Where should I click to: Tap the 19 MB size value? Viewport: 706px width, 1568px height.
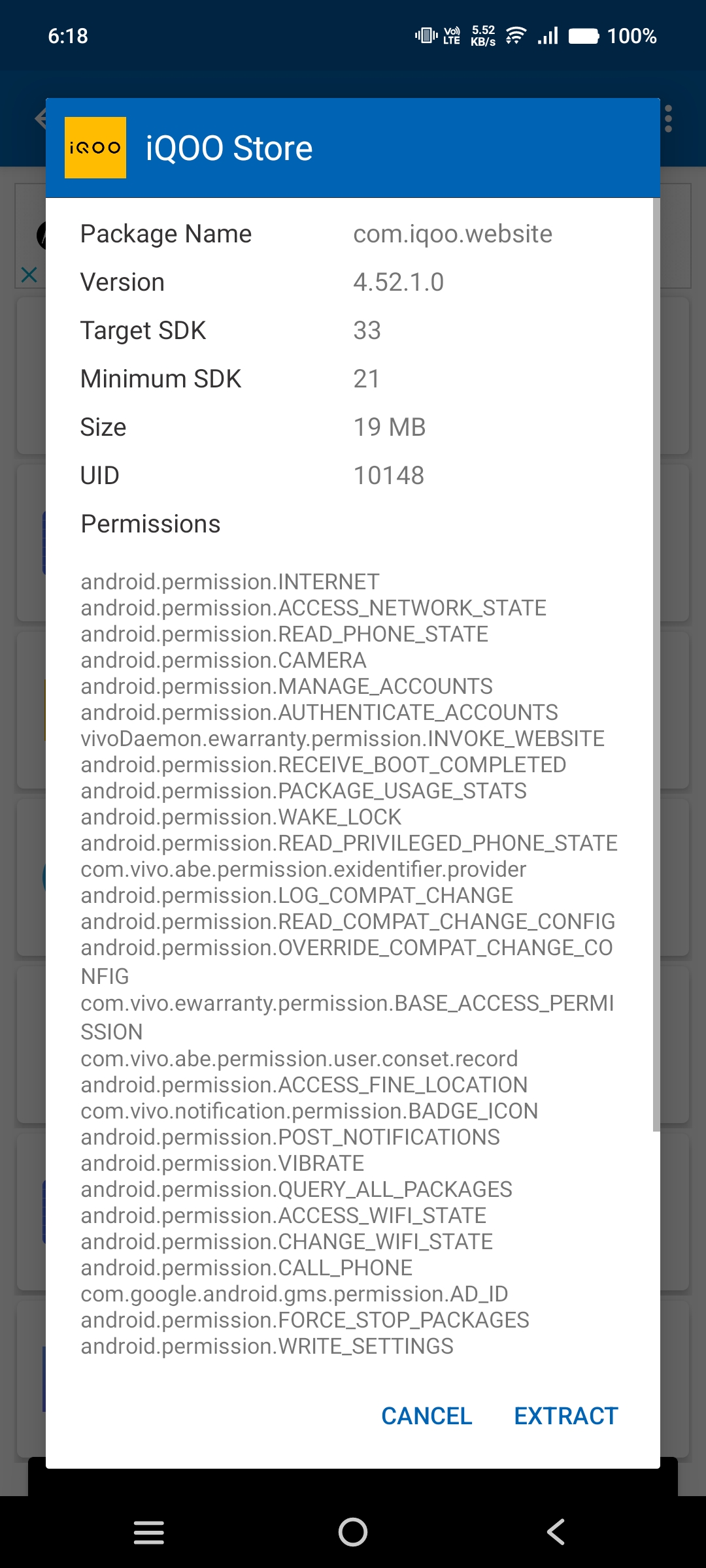390,427
